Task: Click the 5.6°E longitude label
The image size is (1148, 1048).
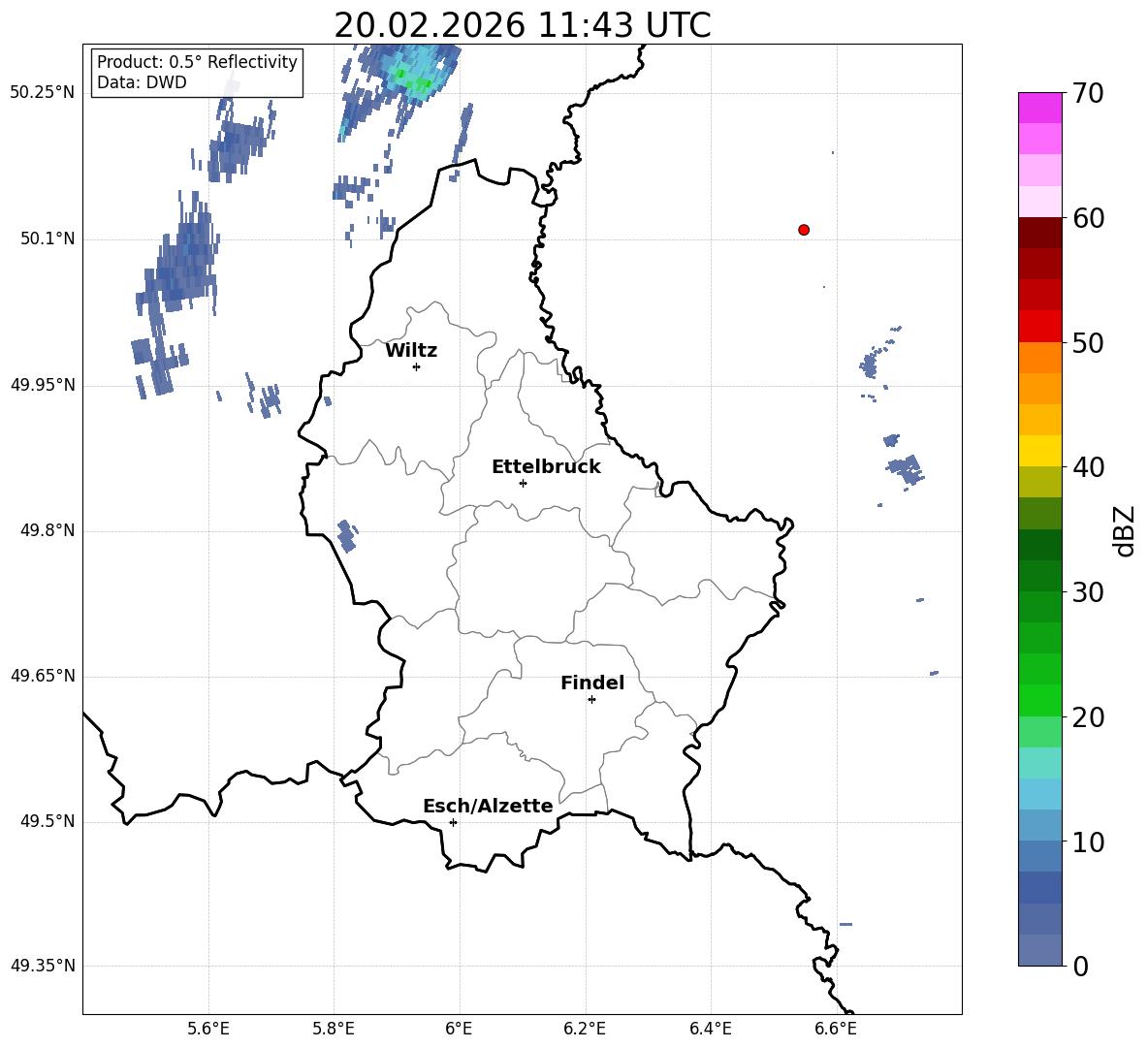Action: 208,1029
